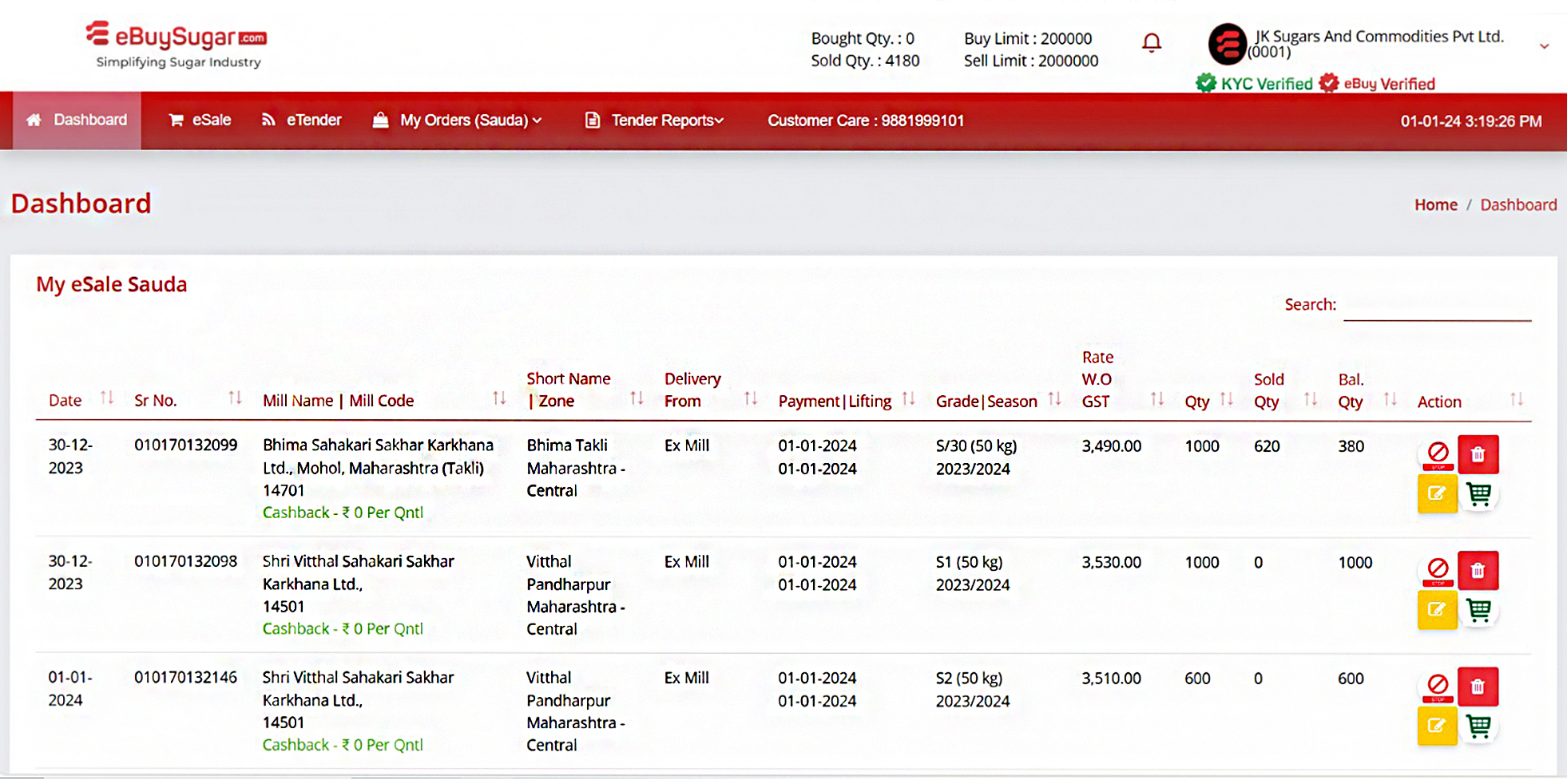Click sold quantity 620
The image size is (1567, 784).
pos(1267,446)
